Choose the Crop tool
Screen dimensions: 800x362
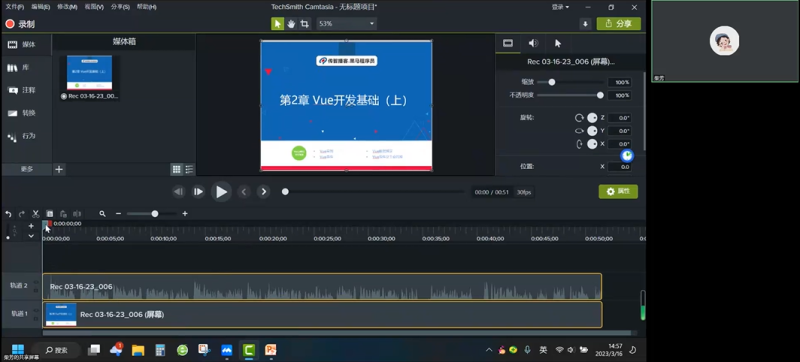click(x=305, y=23)
